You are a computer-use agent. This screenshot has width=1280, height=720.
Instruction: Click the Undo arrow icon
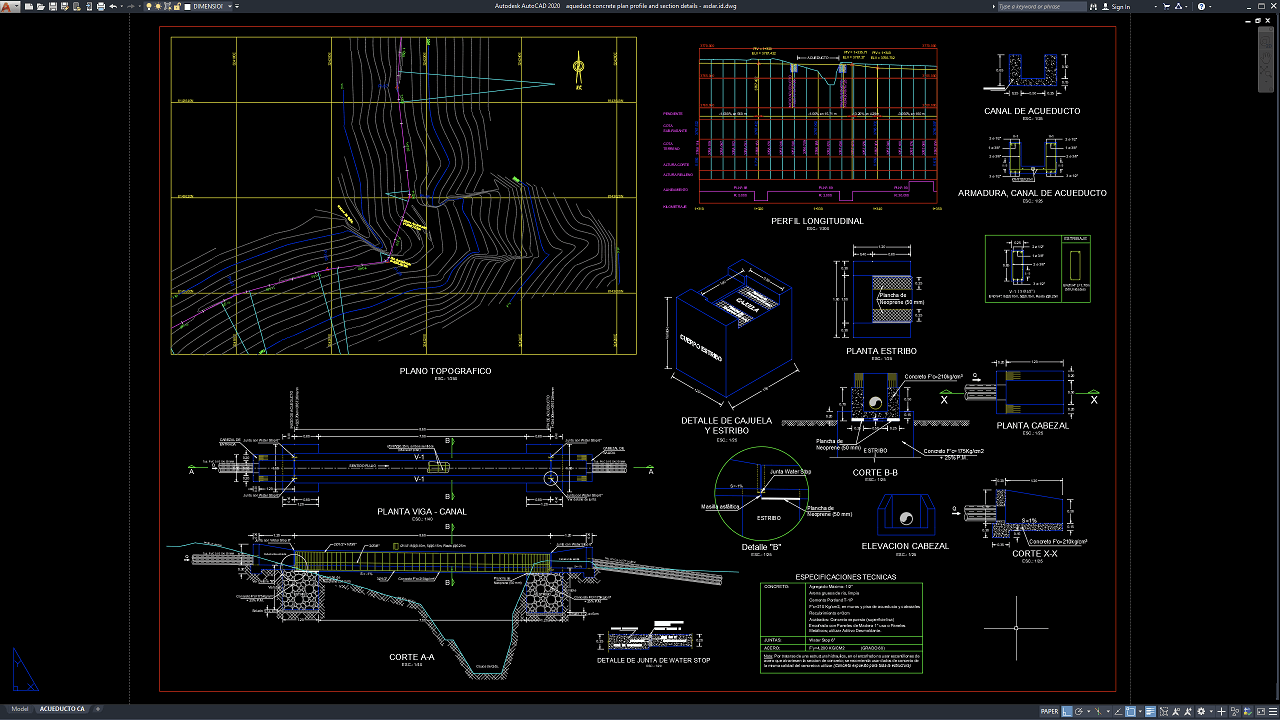[x=113, y=6]
